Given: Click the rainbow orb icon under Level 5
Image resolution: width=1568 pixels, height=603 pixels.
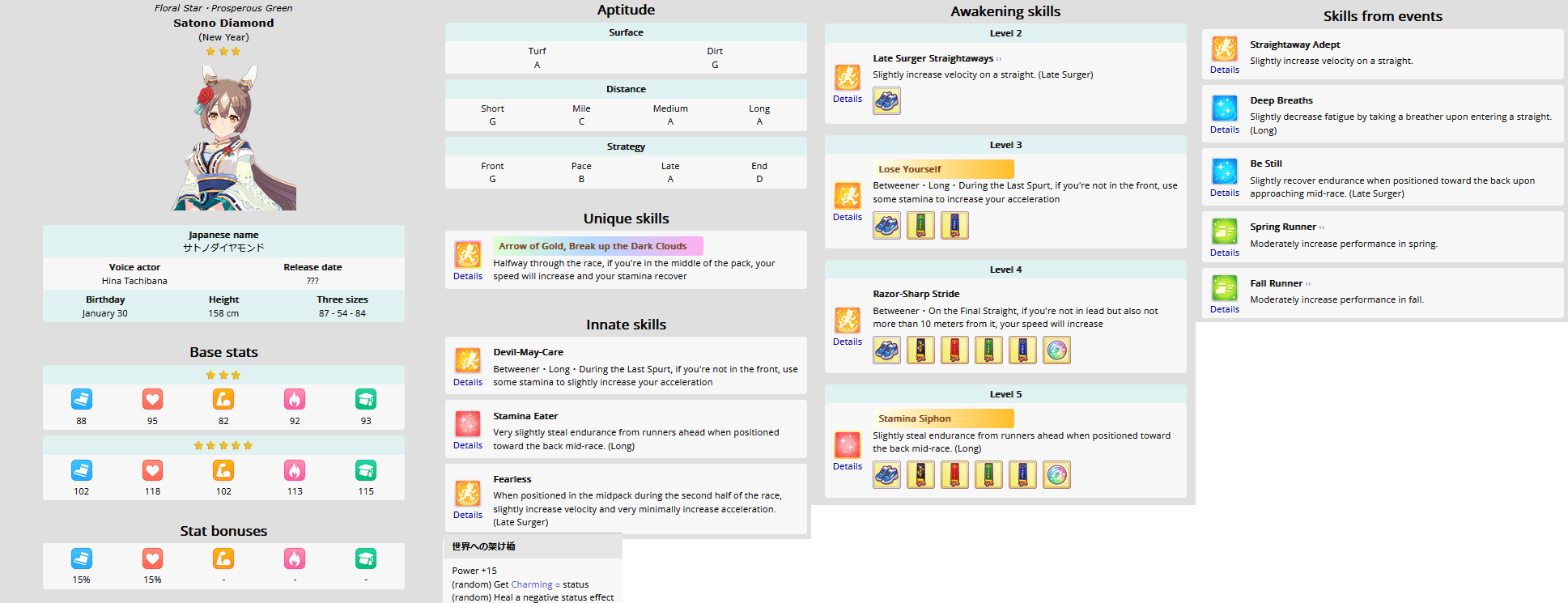Looking at the screenshot, I should 1056,475.
